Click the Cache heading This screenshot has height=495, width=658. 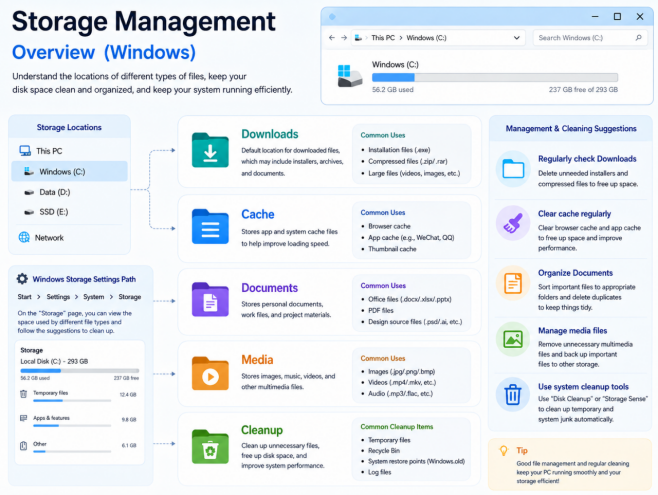click(258, 214)
